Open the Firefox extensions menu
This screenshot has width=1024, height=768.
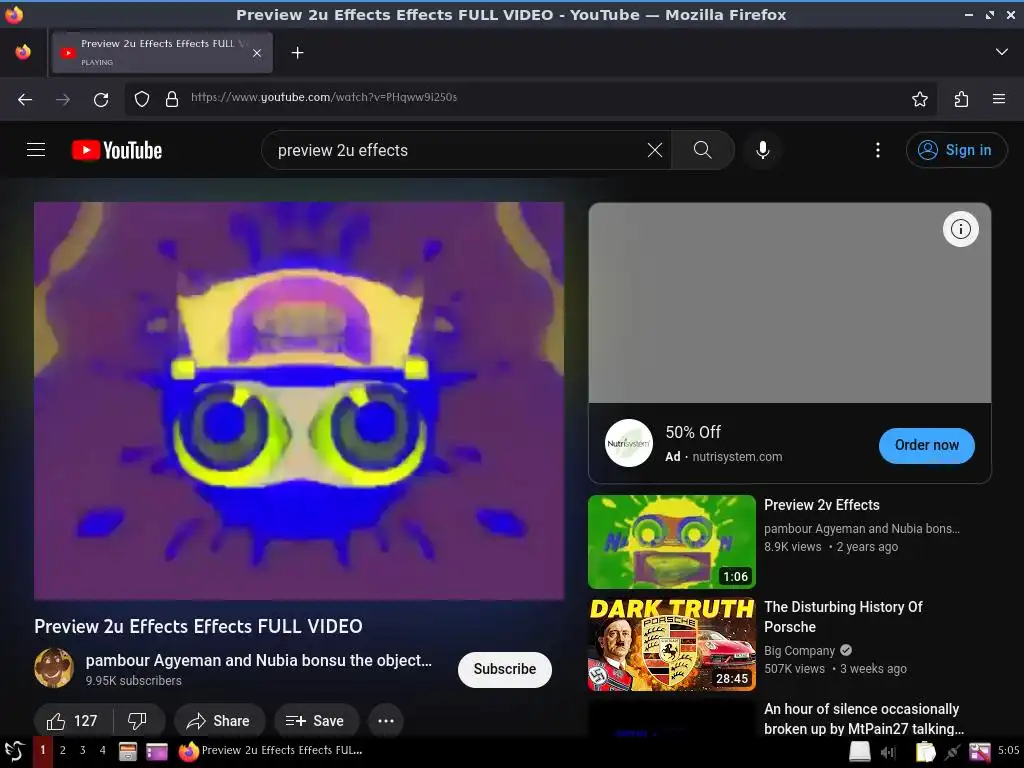point(961,99)
